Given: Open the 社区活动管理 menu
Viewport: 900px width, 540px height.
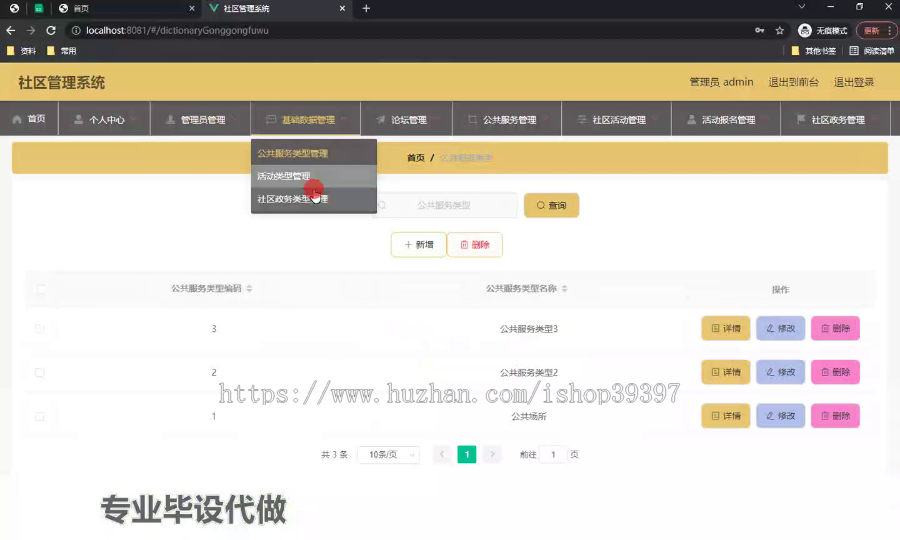Looking at the screenshot, I should tap(616, 119).
